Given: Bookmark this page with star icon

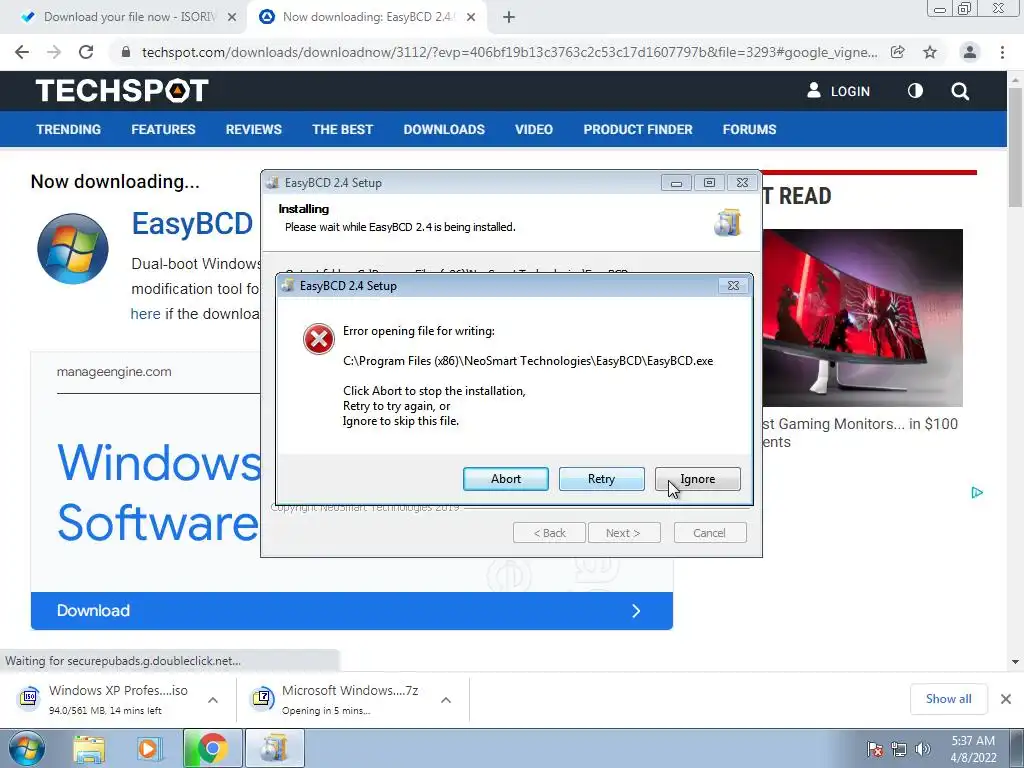Looking at the screenshot, I should [x=930, y=52].
